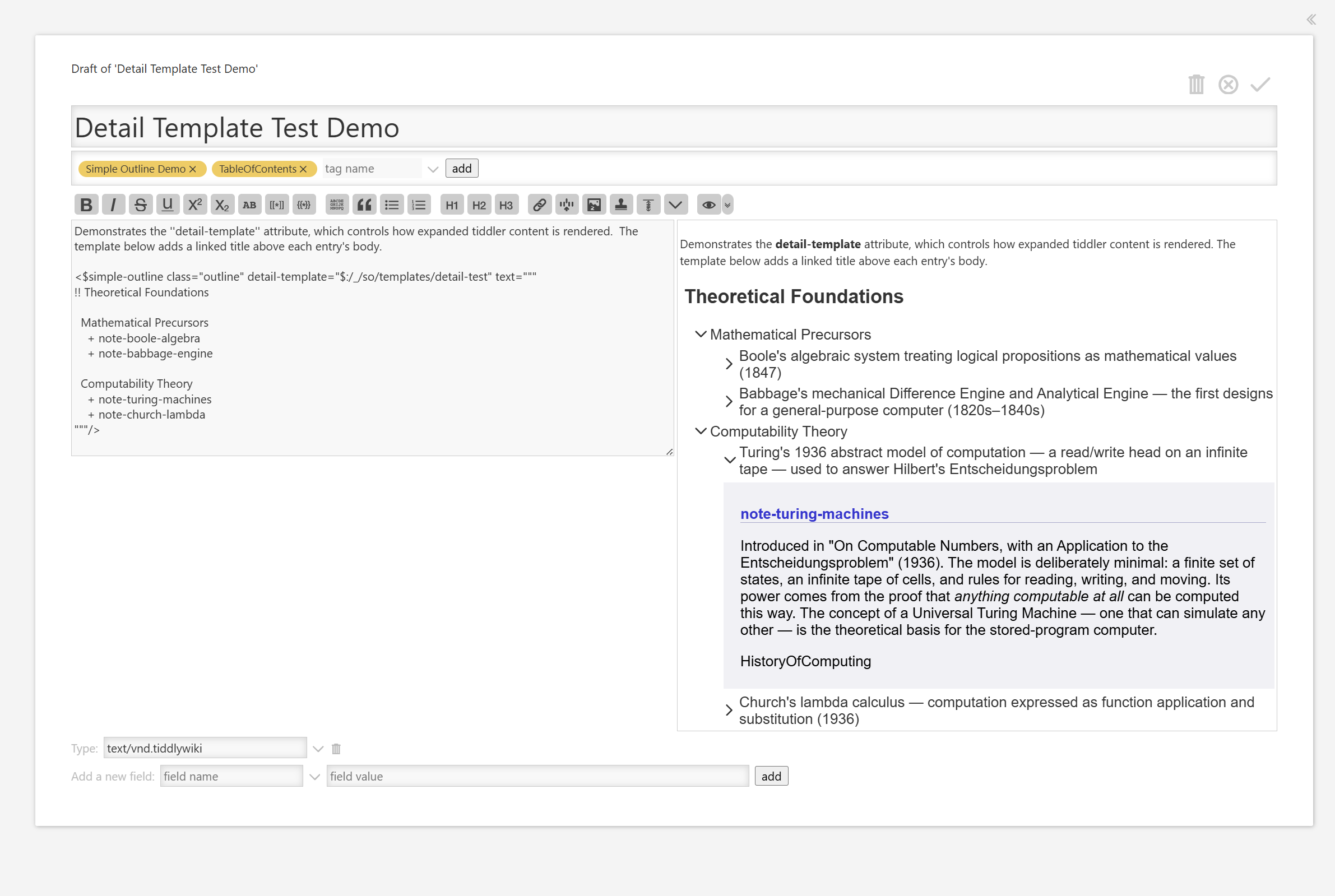Click the strikethrough toolbar icon
1335x896 pixels.
(141, 205)
